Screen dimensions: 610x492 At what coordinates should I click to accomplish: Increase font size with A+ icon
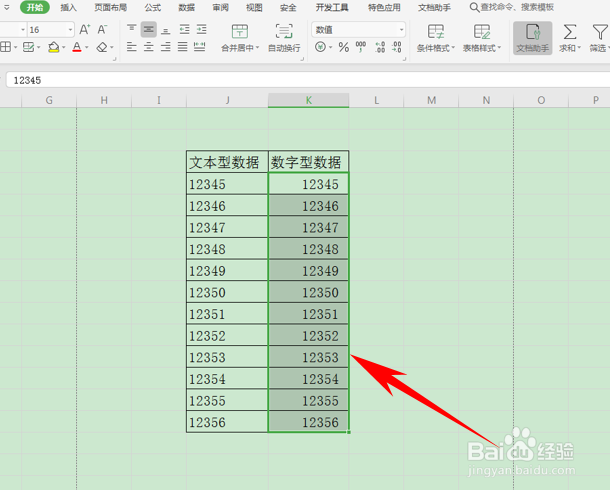click(x=84, y=30)
